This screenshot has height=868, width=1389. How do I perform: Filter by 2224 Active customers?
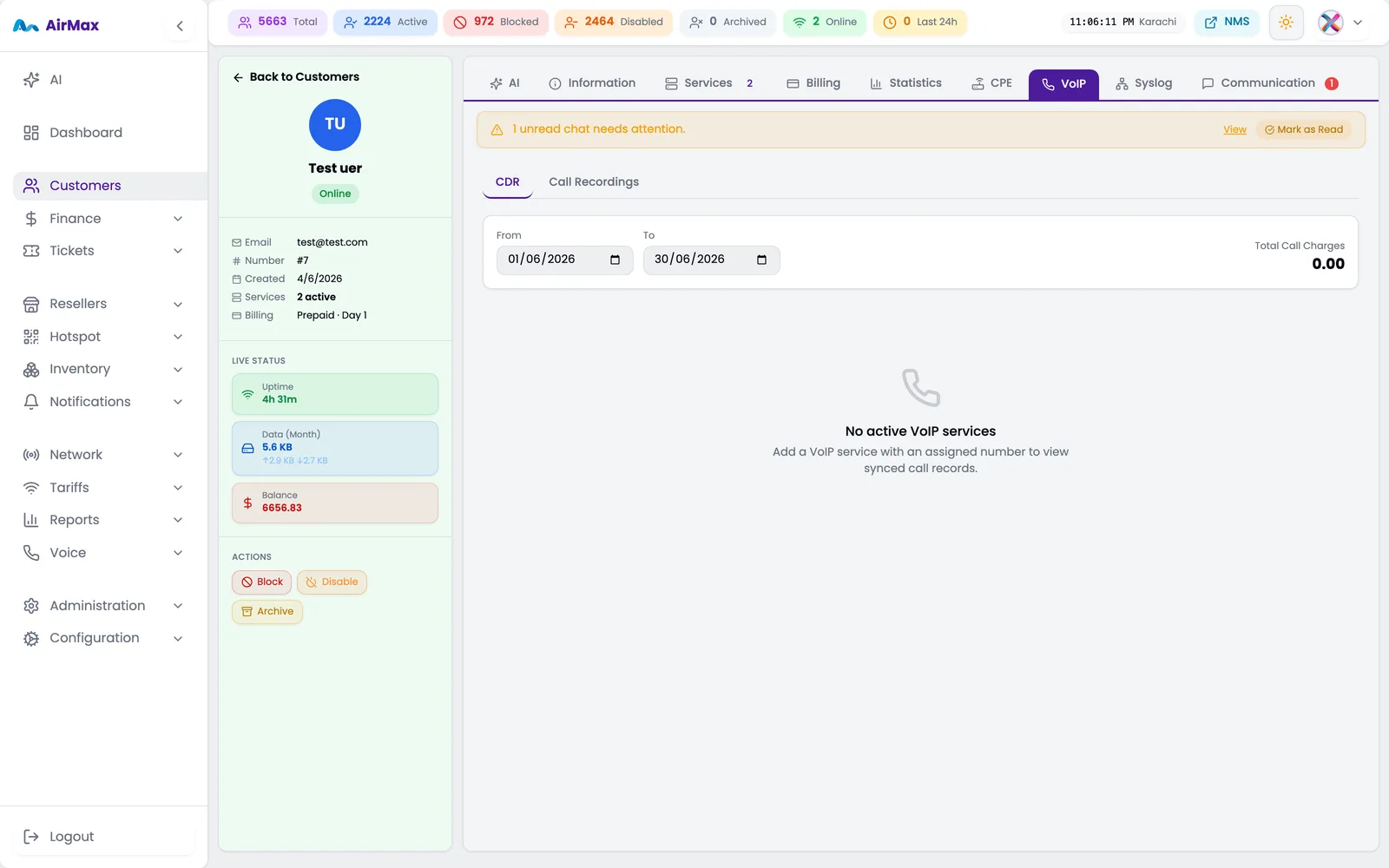click(385, 22)
